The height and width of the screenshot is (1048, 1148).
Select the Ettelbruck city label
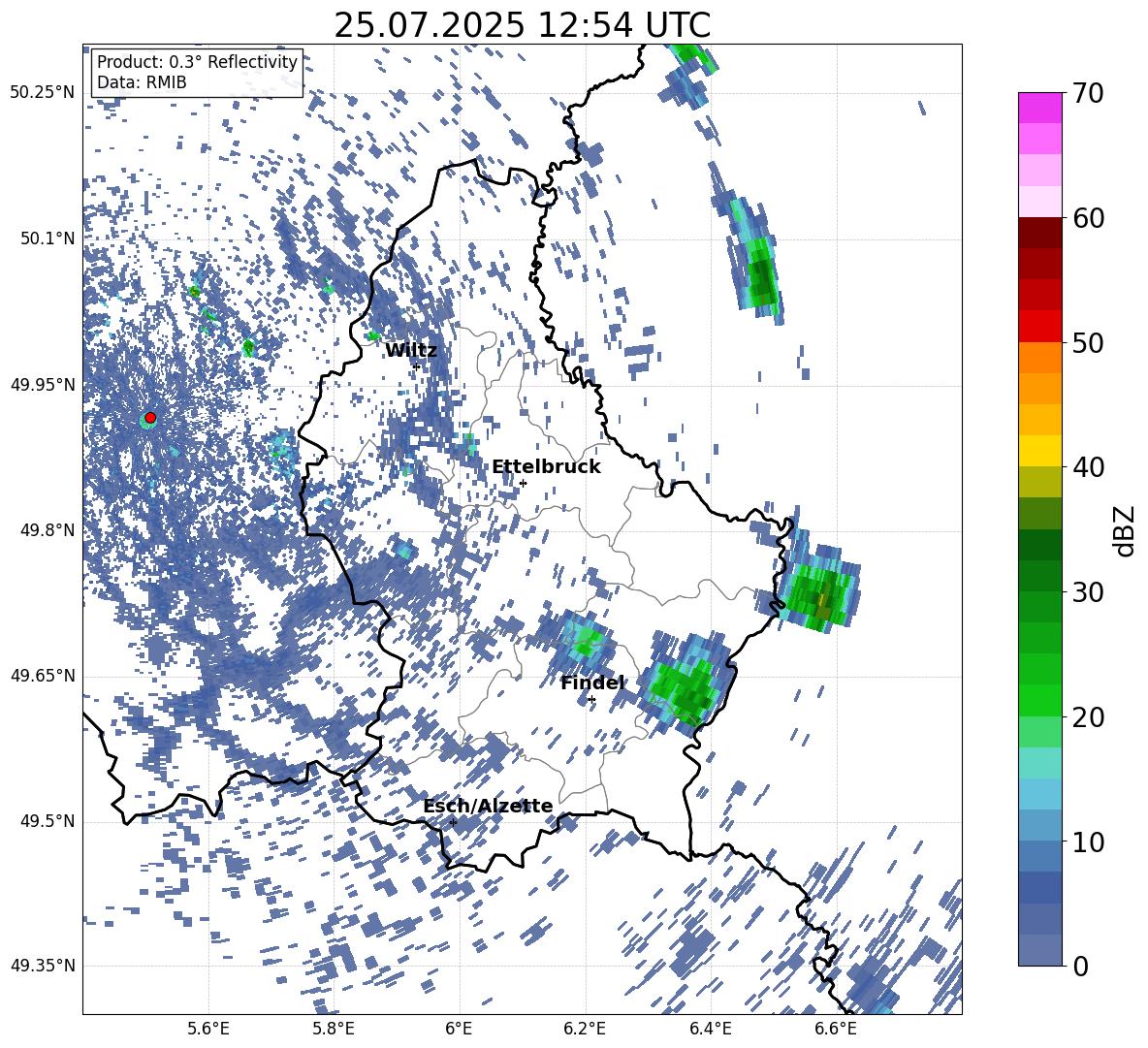pos(546,467)
